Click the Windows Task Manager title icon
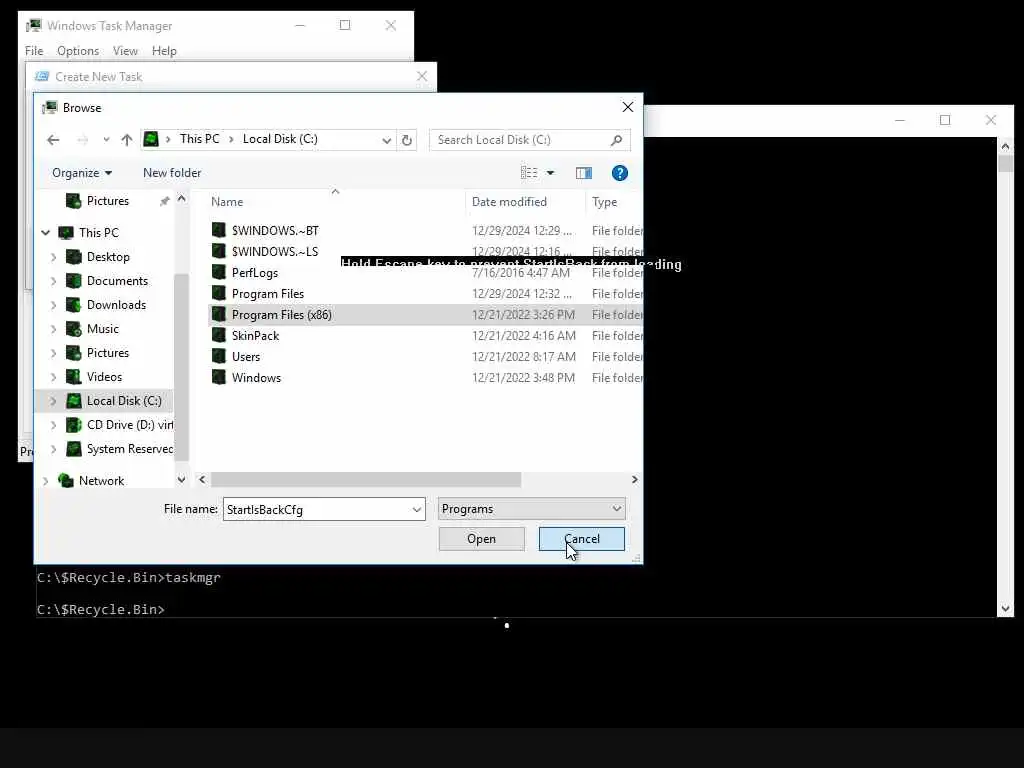This screenshot has height=768, width=1024. point(33,25)
